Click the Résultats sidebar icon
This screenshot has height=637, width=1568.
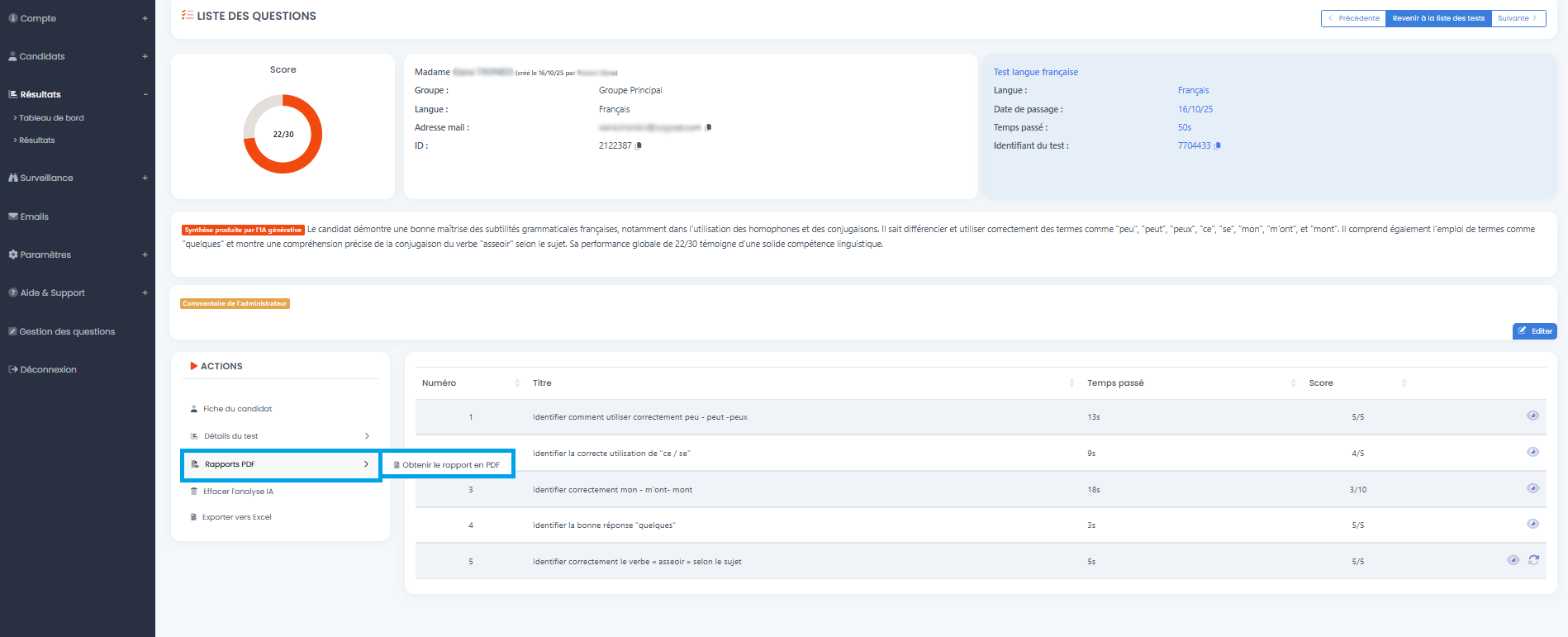[13, 94]
